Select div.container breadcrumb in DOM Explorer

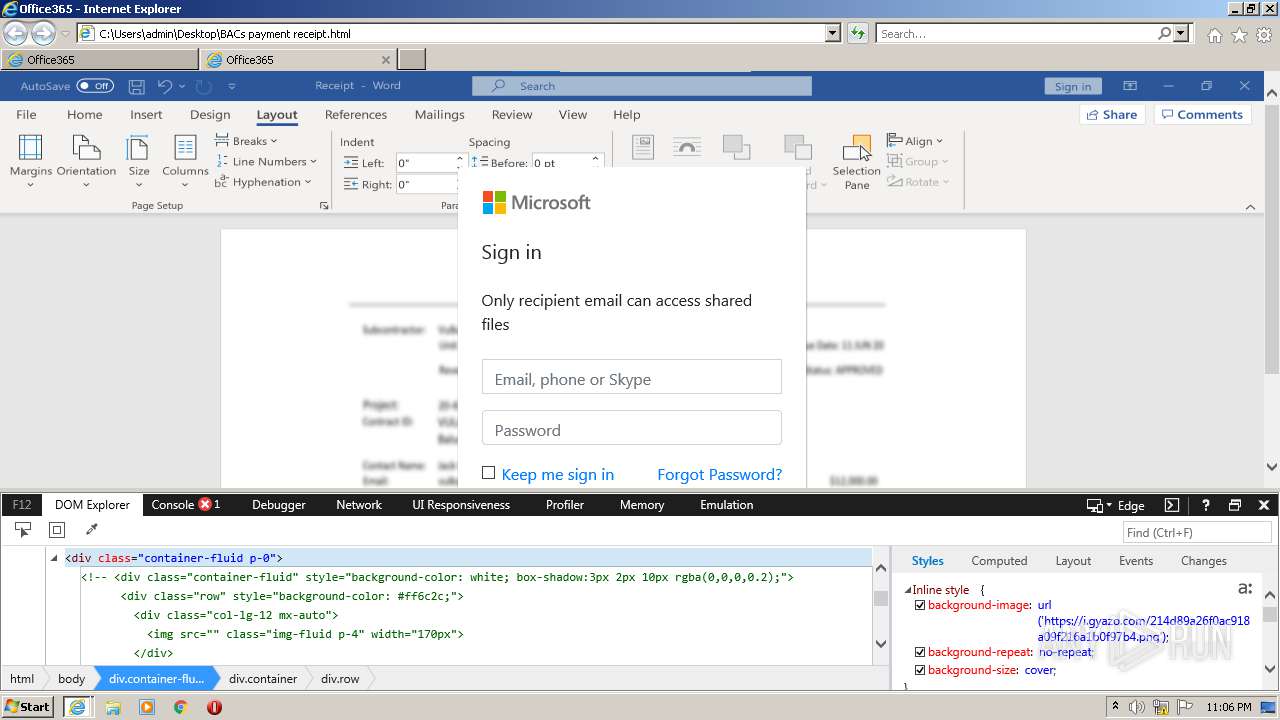click(x=263, y=679)
